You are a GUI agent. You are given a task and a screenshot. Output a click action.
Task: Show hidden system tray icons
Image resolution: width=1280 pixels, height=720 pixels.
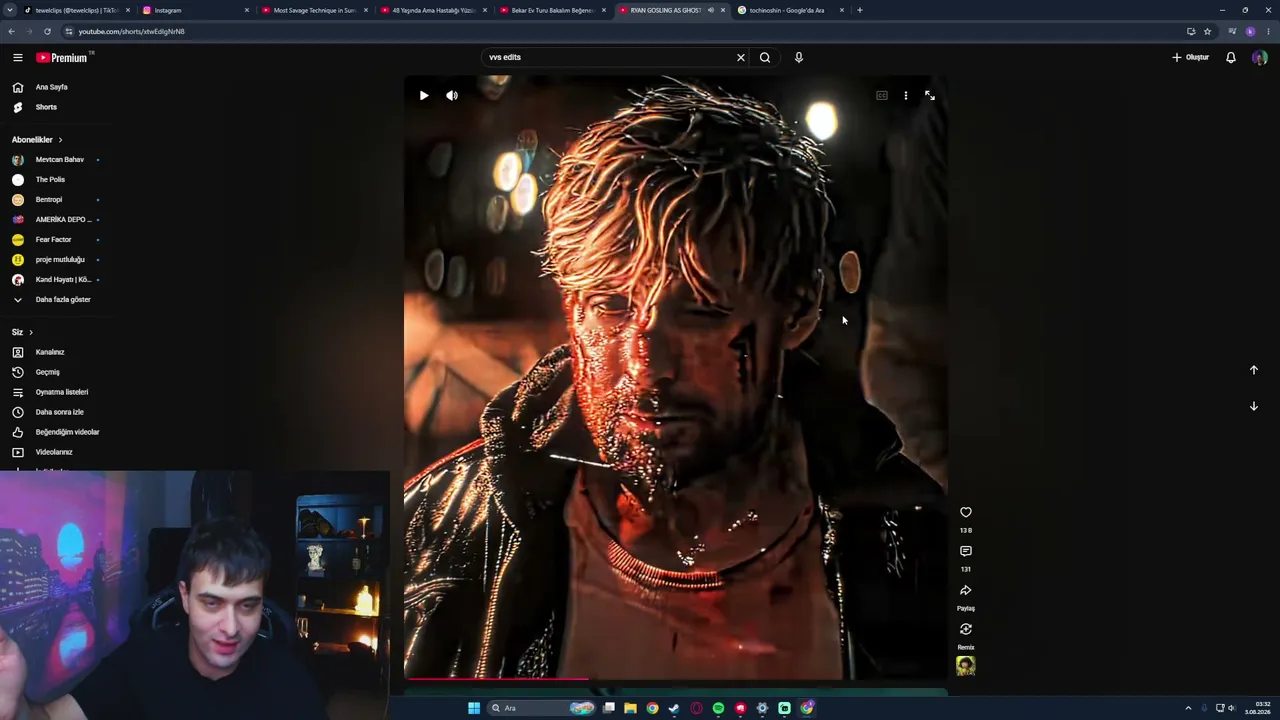1188,708
